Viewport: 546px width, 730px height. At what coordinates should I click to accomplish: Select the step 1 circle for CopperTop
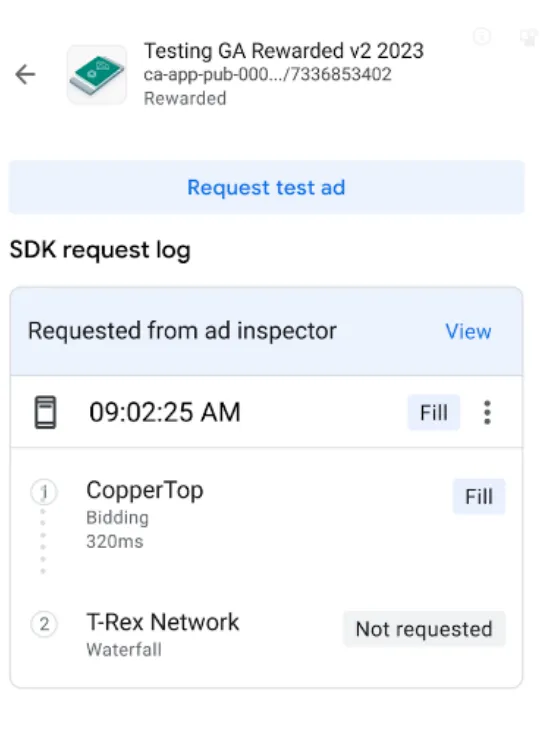[44, 492]
